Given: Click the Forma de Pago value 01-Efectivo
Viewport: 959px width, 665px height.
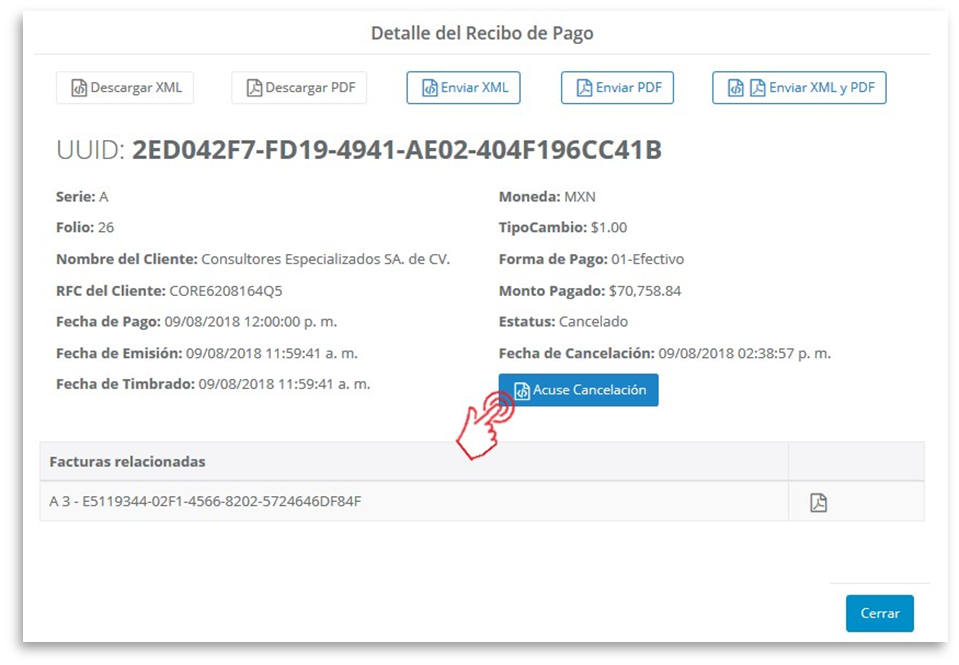Looking at the screenshot, I should pos(647,259).
